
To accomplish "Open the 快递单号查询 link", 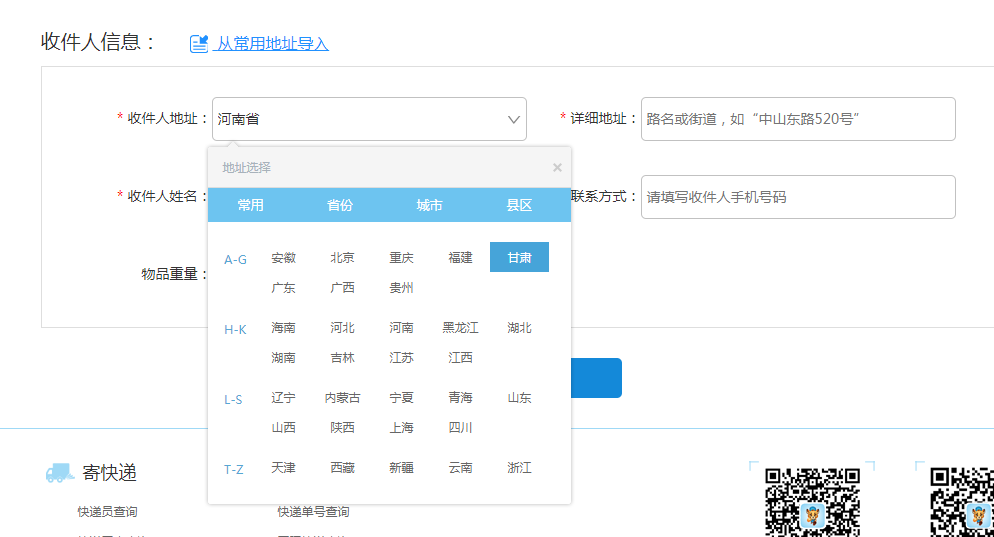I will coord(313,512).
